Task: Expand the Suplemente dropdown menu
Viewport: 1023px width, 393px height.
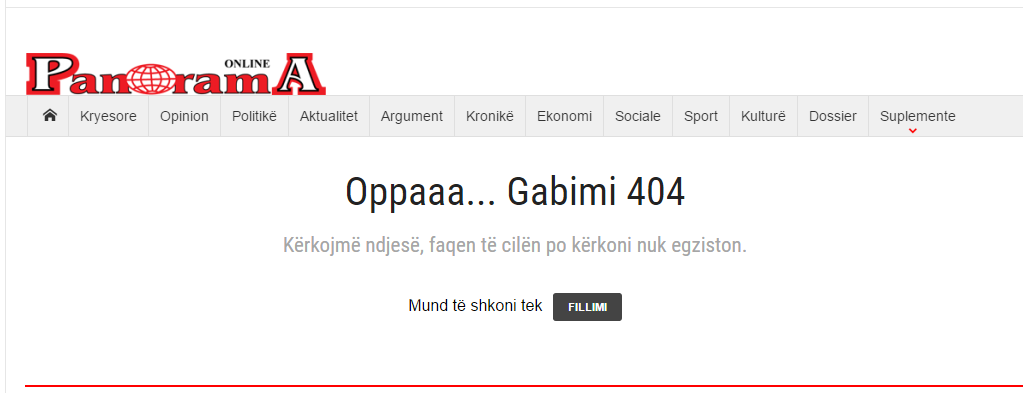Action: coord(917,116)
